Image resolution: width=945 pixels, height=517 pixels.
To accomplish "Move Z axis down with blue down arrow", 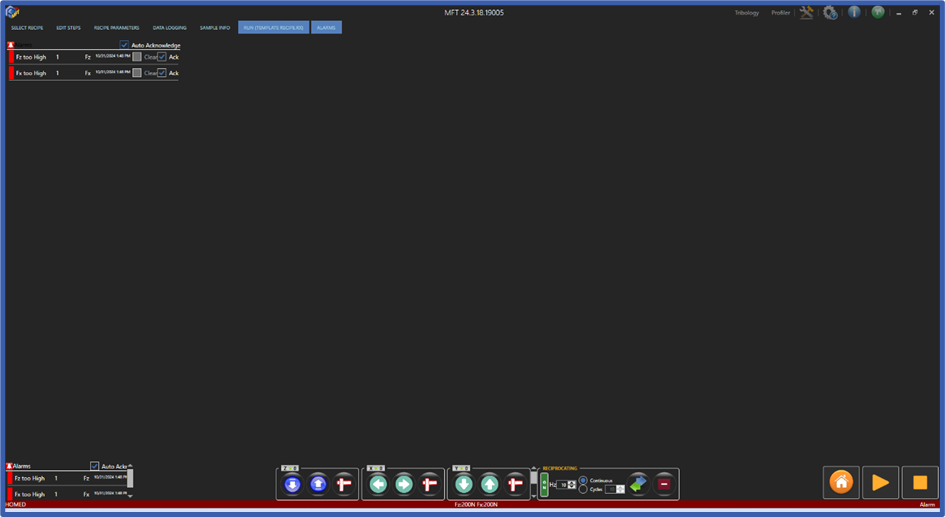I will pyautogui.click(x=292, y=484).
